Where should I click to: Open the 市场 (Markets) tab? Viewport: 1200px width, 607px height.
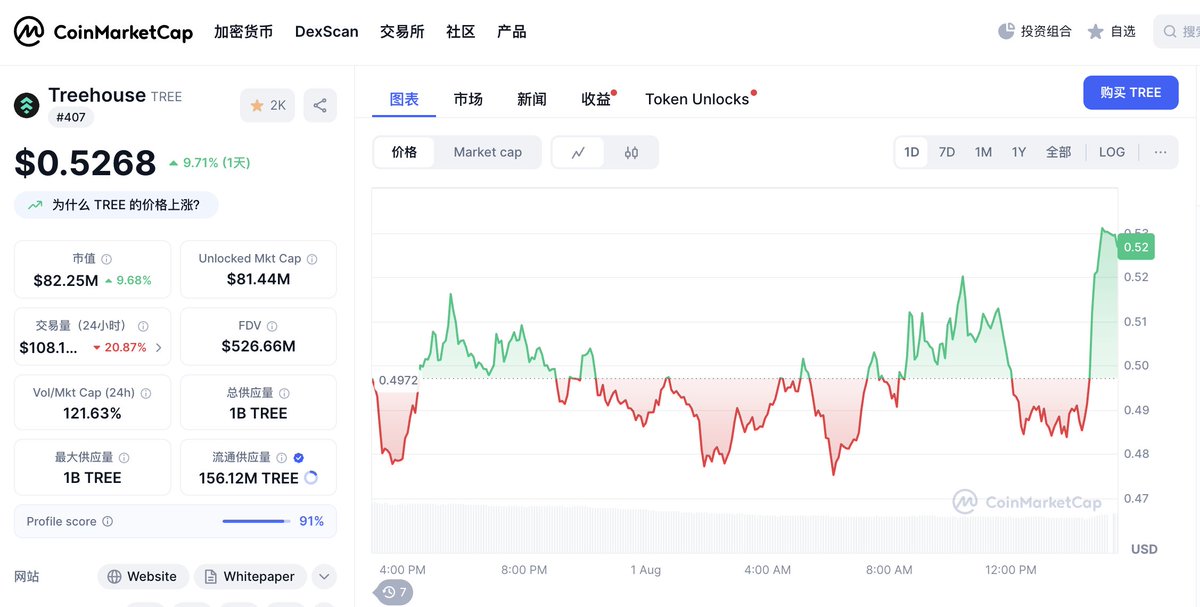468,99
